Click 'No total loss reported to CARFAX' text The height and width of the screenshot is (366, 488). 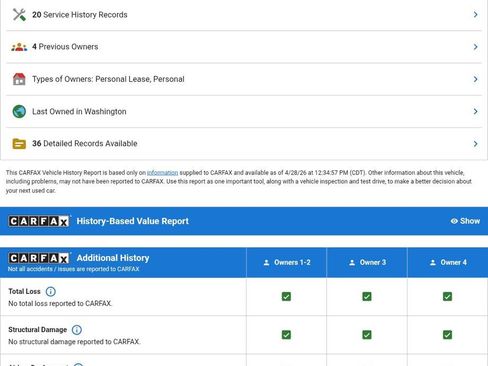[x=60, y=304]
